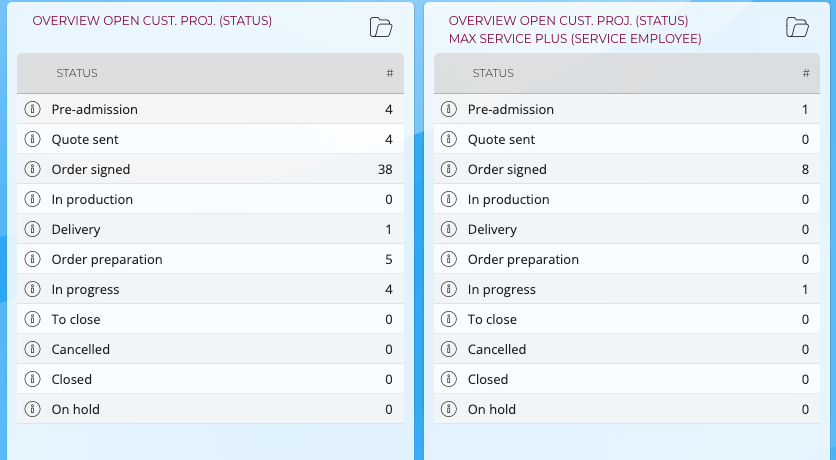Select On hold label in Max Service panel
Viewport: 836px width, 460px height.
pyautogui.click(x=492, y=409)
